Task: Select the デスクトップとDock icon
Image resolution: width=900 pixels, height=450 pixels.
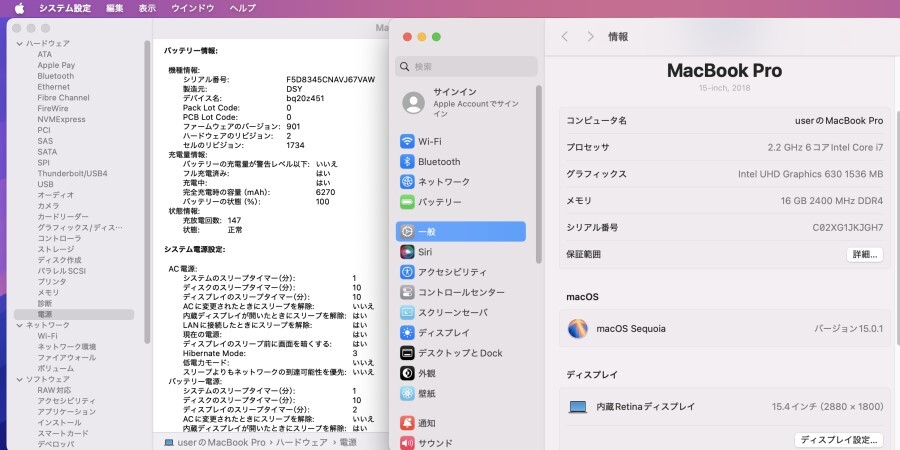Action: (x=407, y=353)
